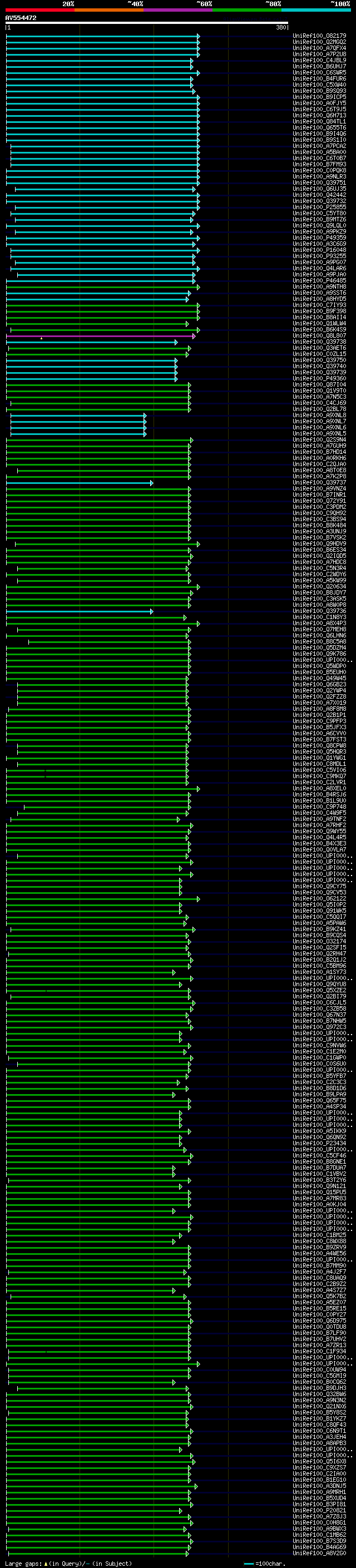The width and height of the screenshot is (356, 1568).
Task: Open hit UniRef100_Q2MGQ2
Action: (x=319, y=42)
